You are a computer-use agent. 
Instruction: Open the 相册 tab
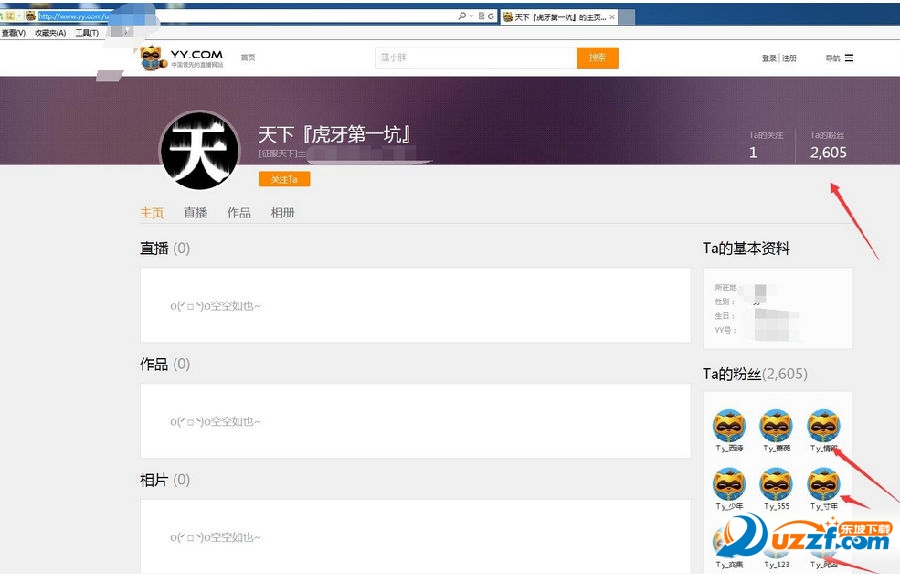point(282,213)
